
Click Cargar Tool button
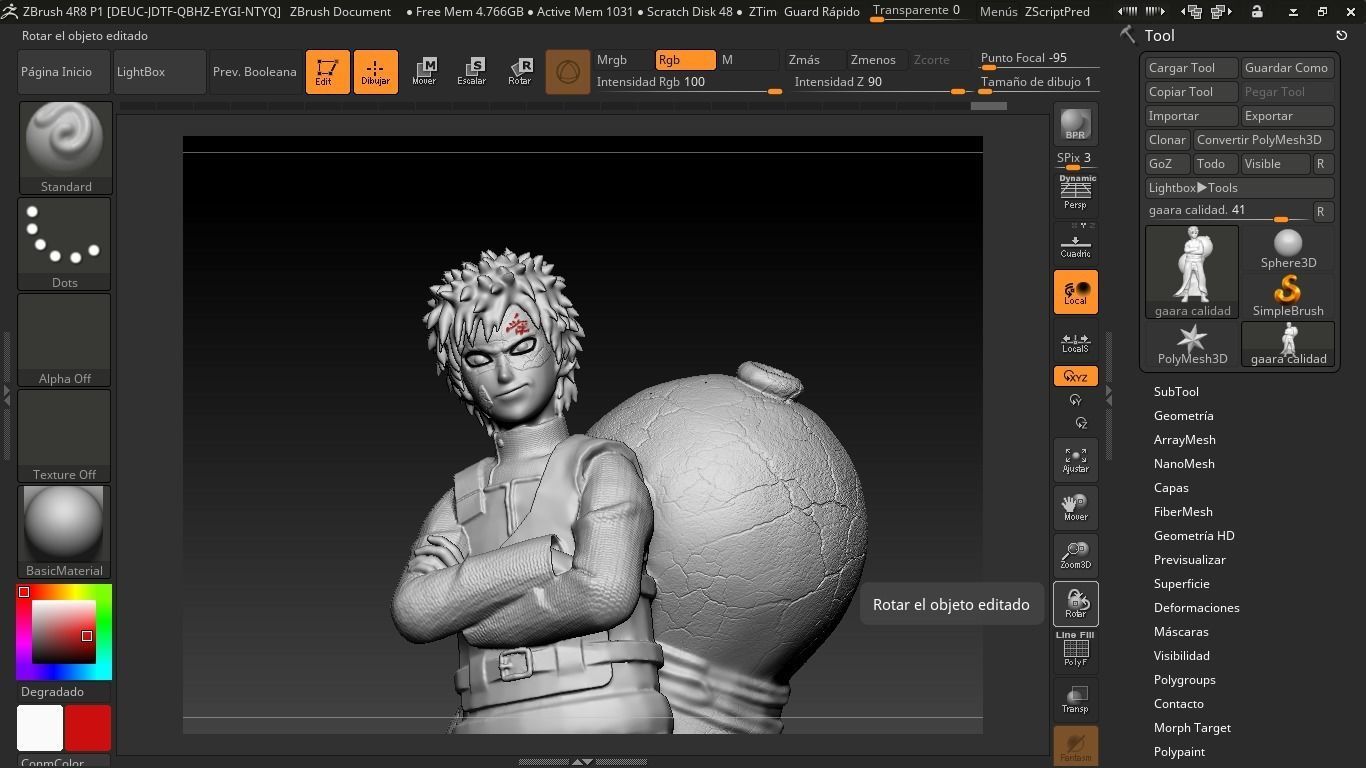click(1191, 68)
